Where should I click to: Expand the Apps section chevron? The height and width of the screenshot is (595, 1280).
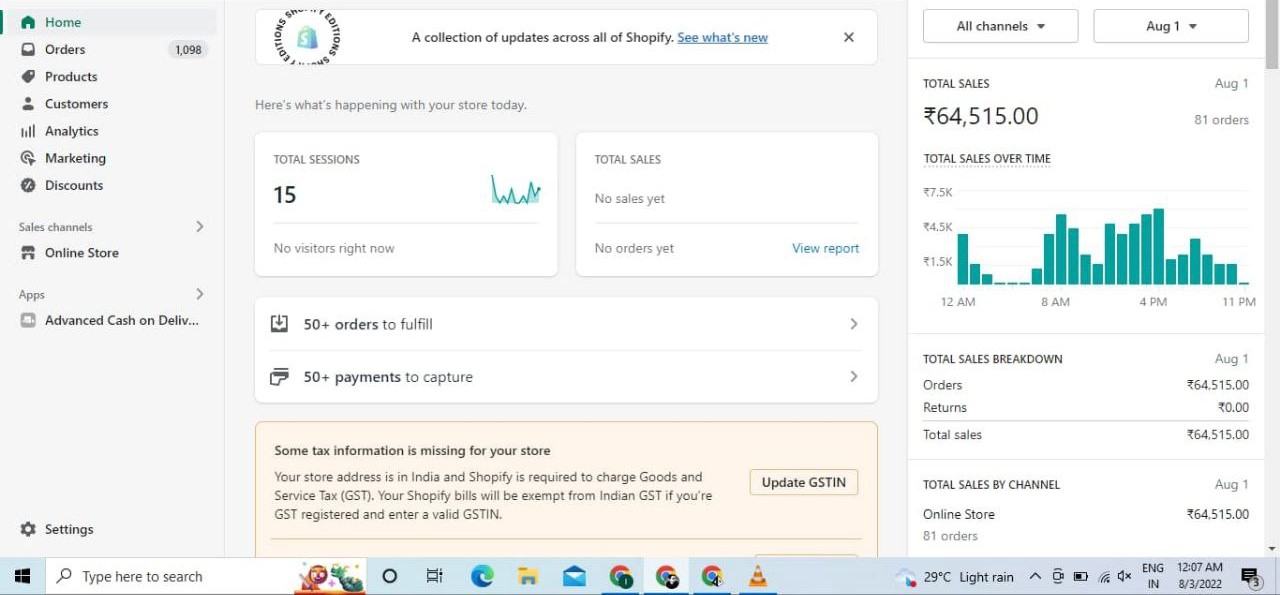point(200,294)
